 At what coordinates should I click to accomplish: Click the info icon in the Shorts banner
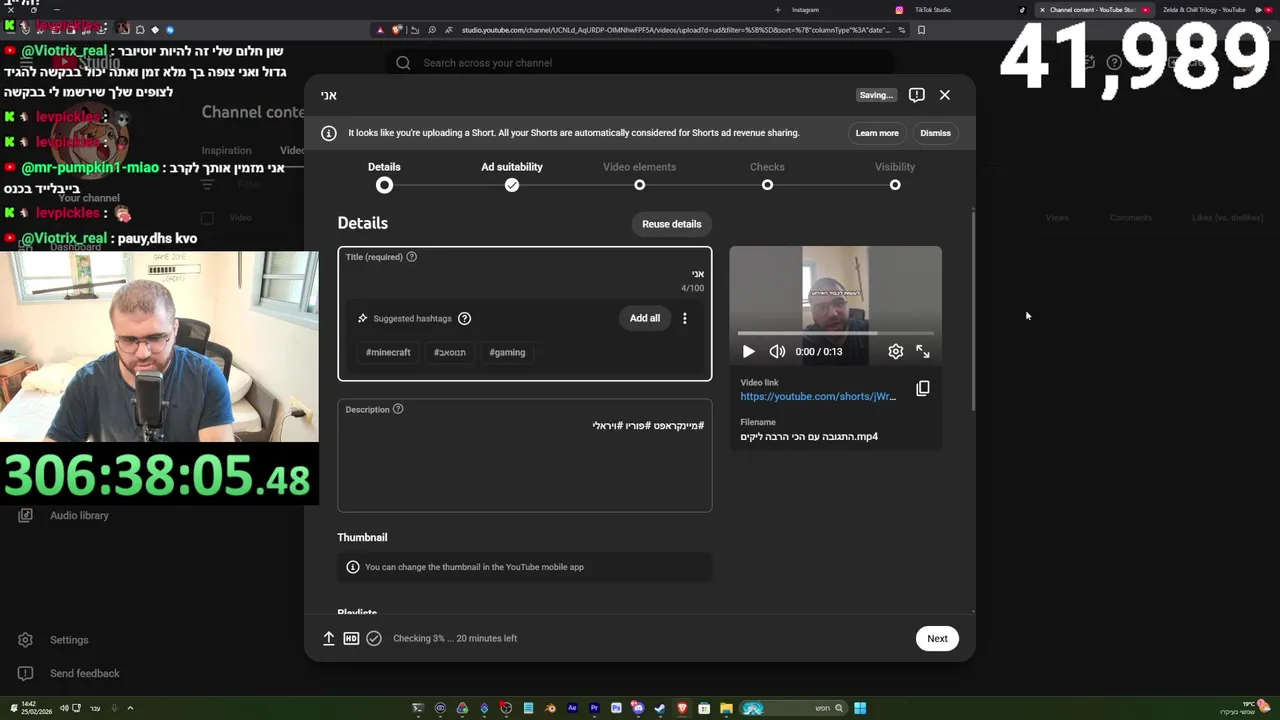(x=329, y=133)
